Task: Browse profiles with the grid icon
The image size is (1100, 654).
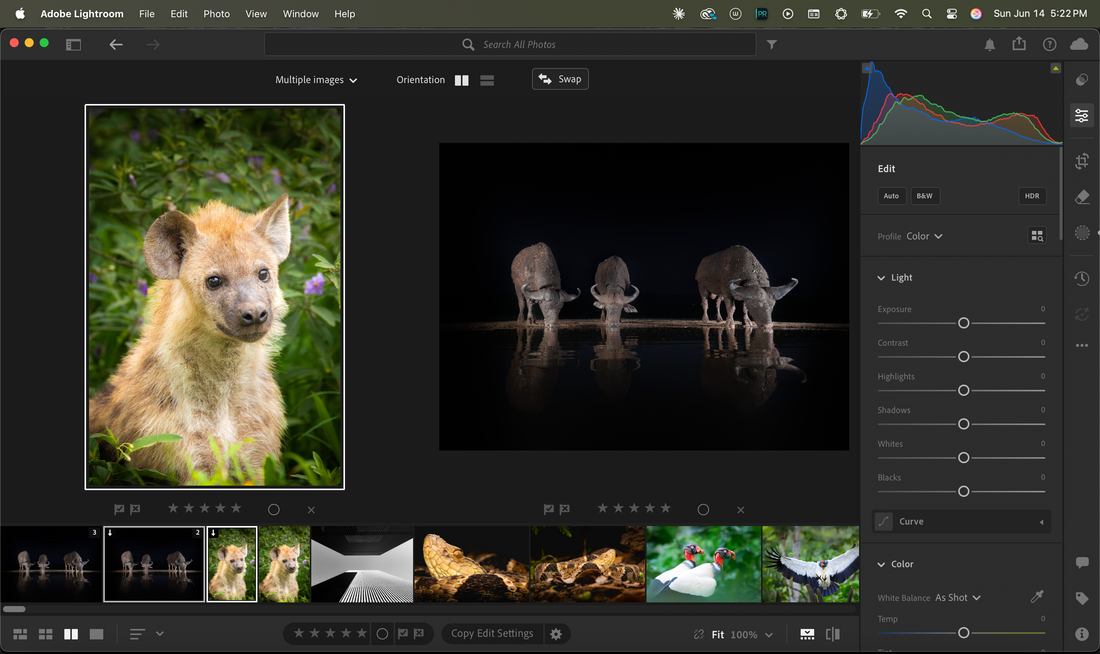Action: tap(1037, 236)
